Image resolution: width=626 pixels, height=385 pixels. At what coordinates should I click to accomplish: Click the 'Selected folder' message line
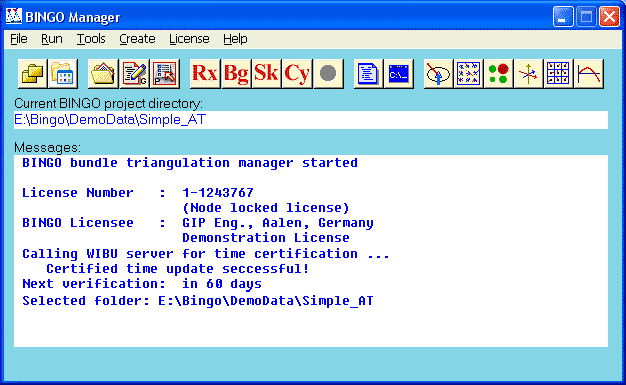click(198, 300)
